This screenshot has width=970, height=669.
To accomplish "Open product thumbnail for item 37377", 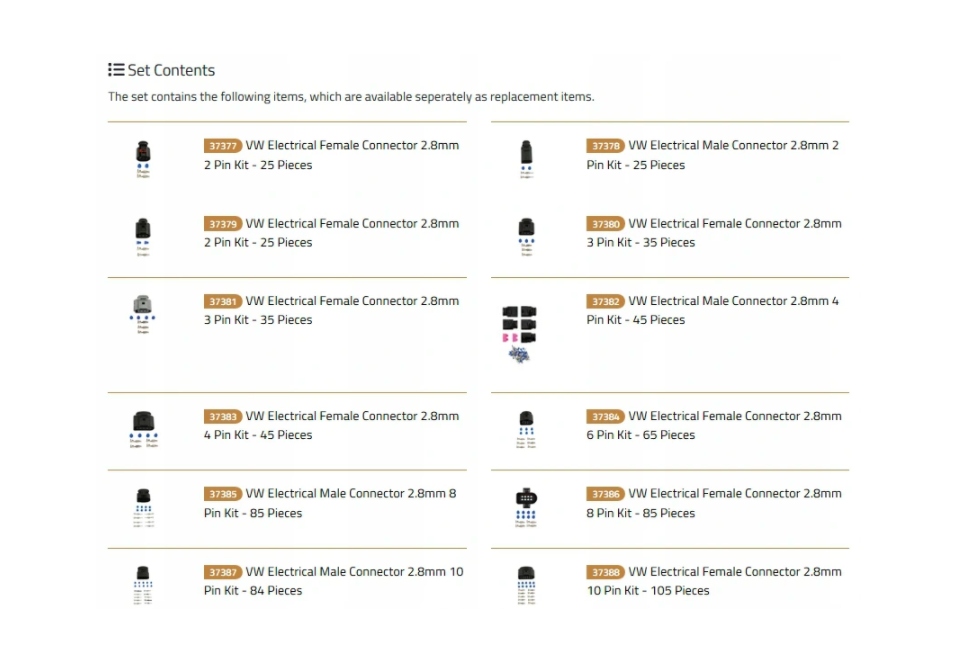I will pyautogui.click(x=142, y=158).
